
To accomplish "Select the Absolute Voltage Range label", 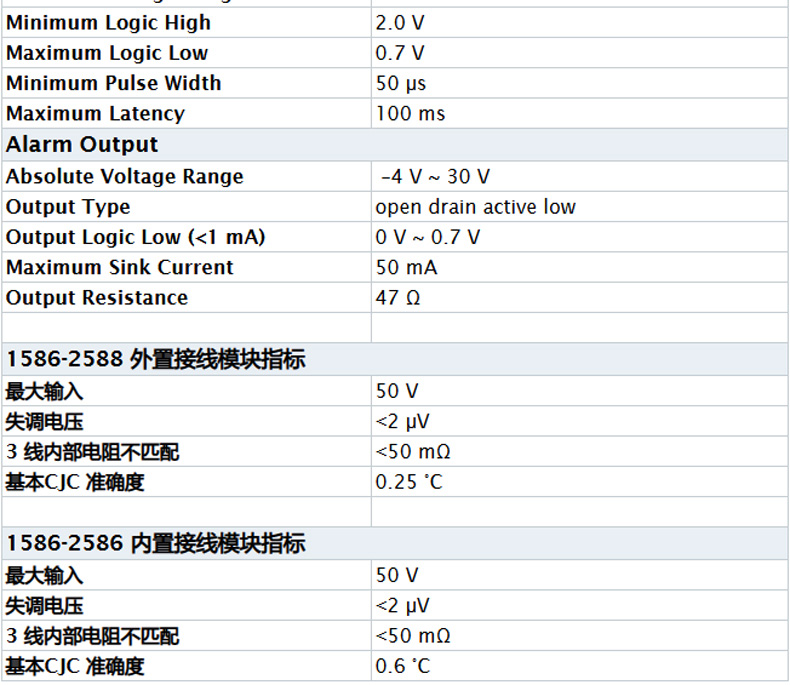I will click(124, 176).
